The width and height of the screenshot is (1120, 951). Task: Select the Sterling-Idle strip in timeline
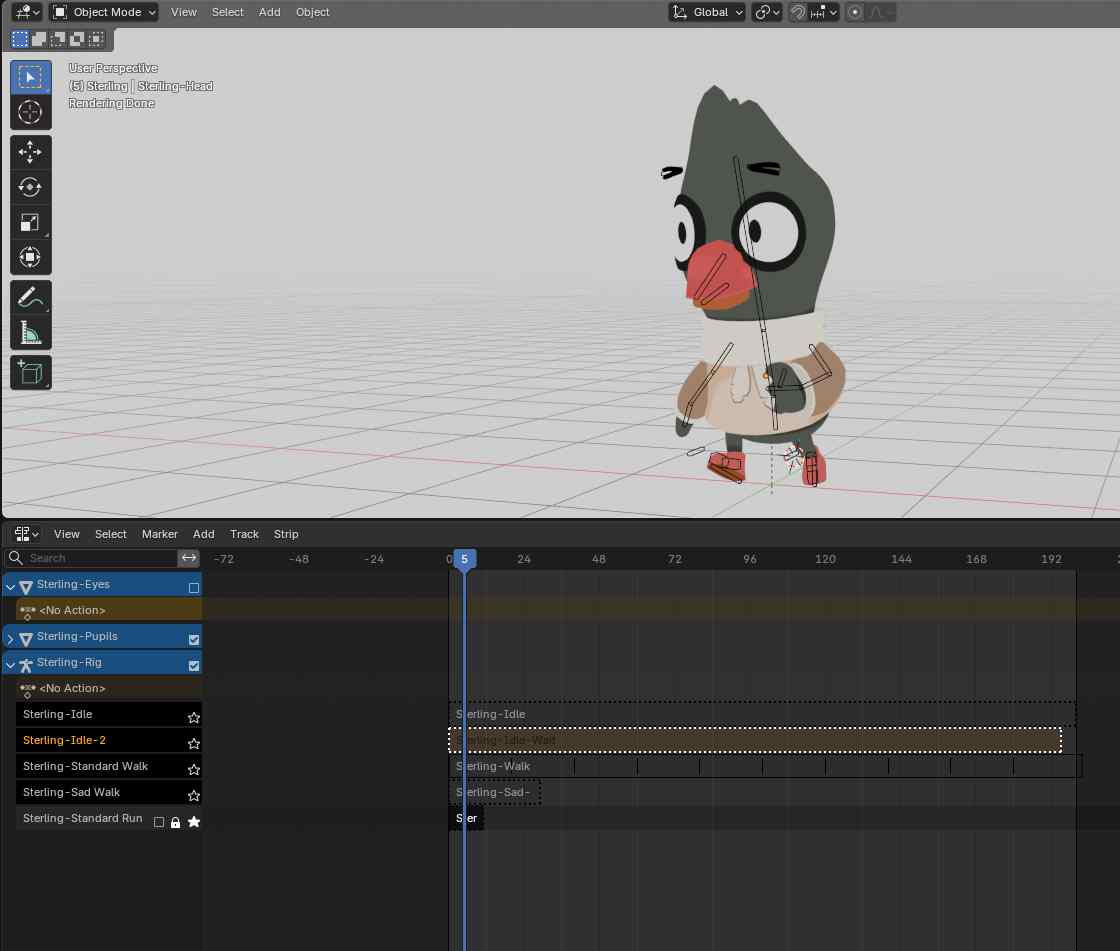click(x=762, y=714)
